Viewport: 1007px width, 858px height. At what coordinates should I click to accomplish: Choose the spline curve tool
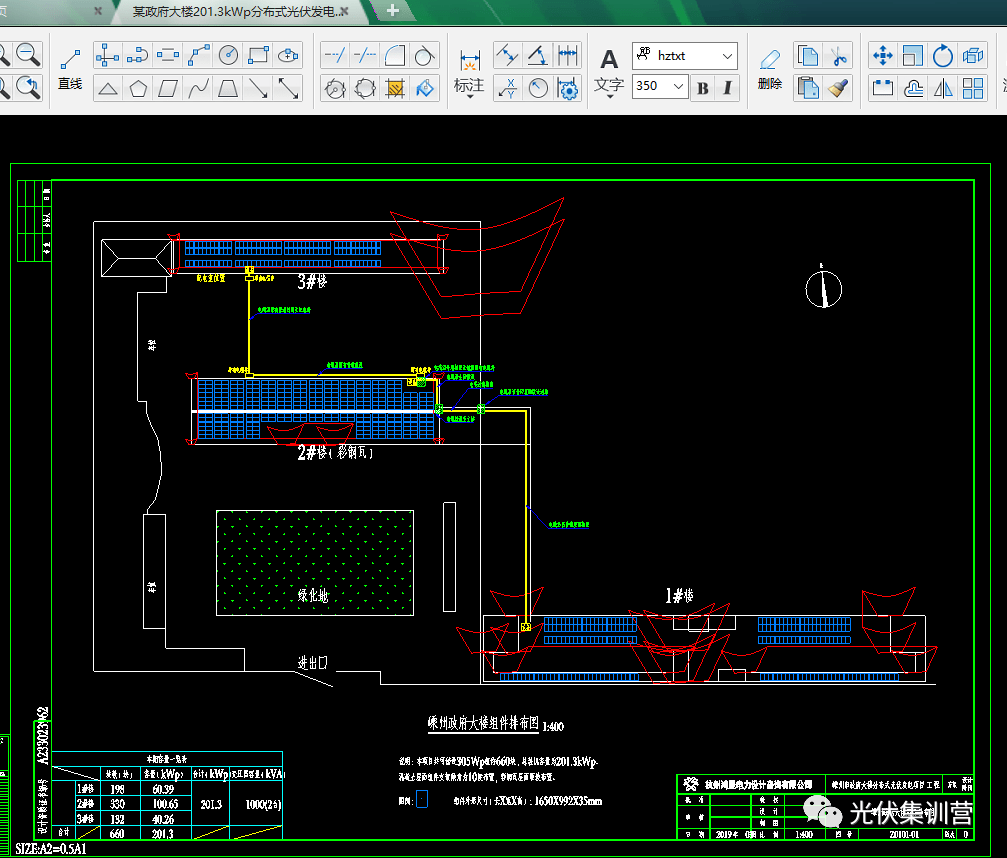(x=198, y=88)
